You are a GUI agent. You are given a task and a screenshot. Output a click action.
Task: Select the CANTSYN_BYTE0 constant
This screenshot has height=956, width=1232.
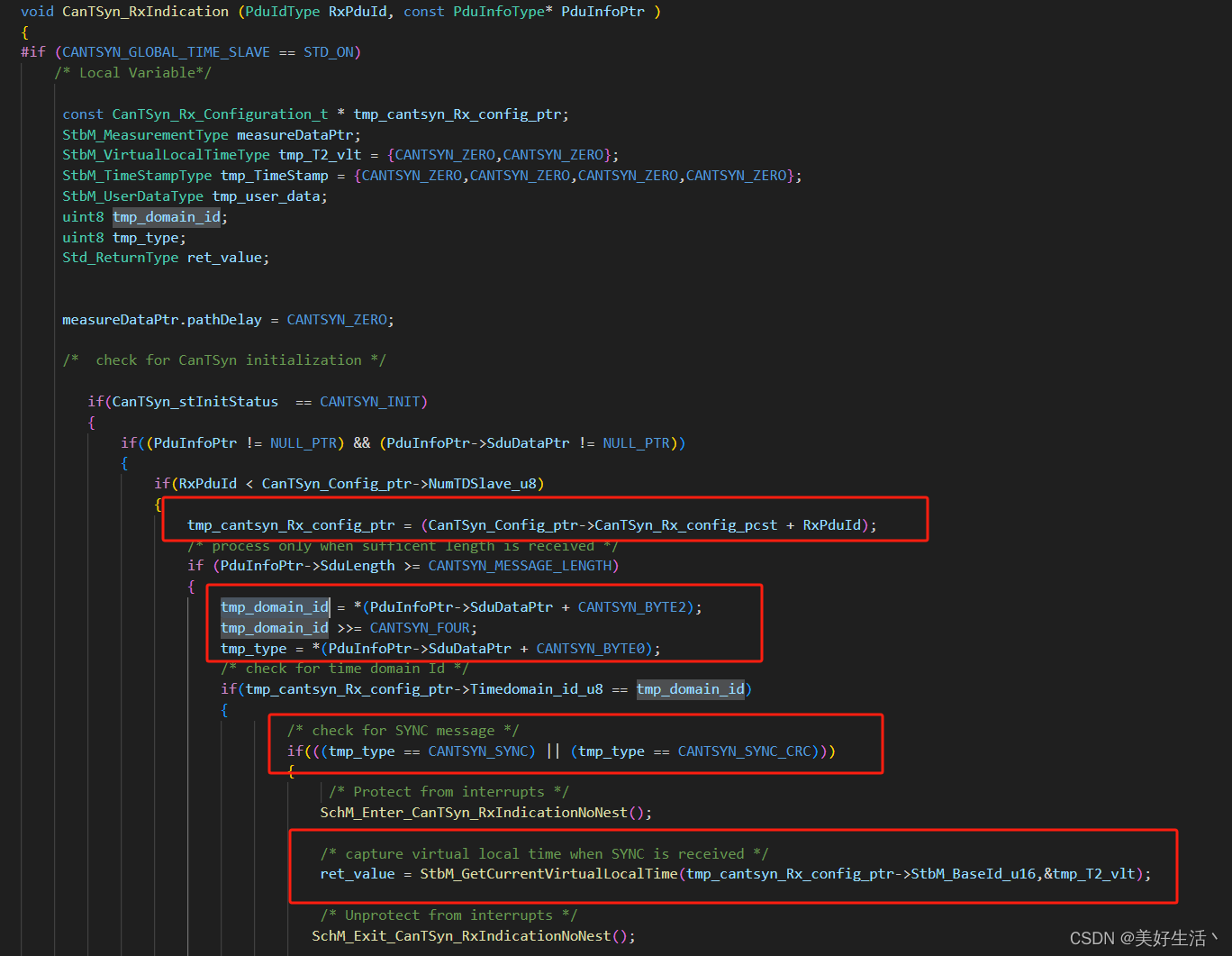point(591,649)
